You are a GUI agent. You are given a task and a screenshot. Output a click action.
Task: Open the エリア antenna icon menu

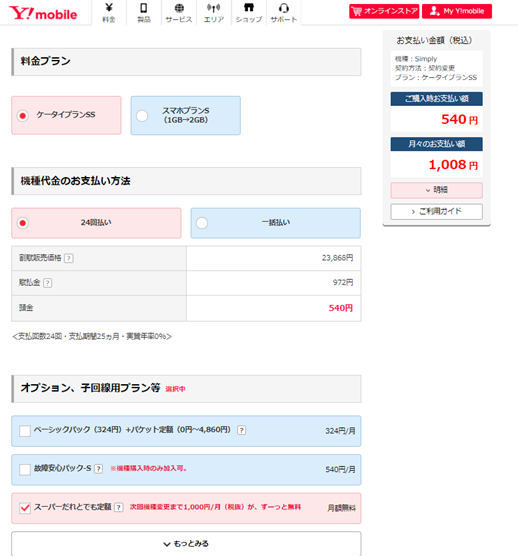(x=214, y=13)
